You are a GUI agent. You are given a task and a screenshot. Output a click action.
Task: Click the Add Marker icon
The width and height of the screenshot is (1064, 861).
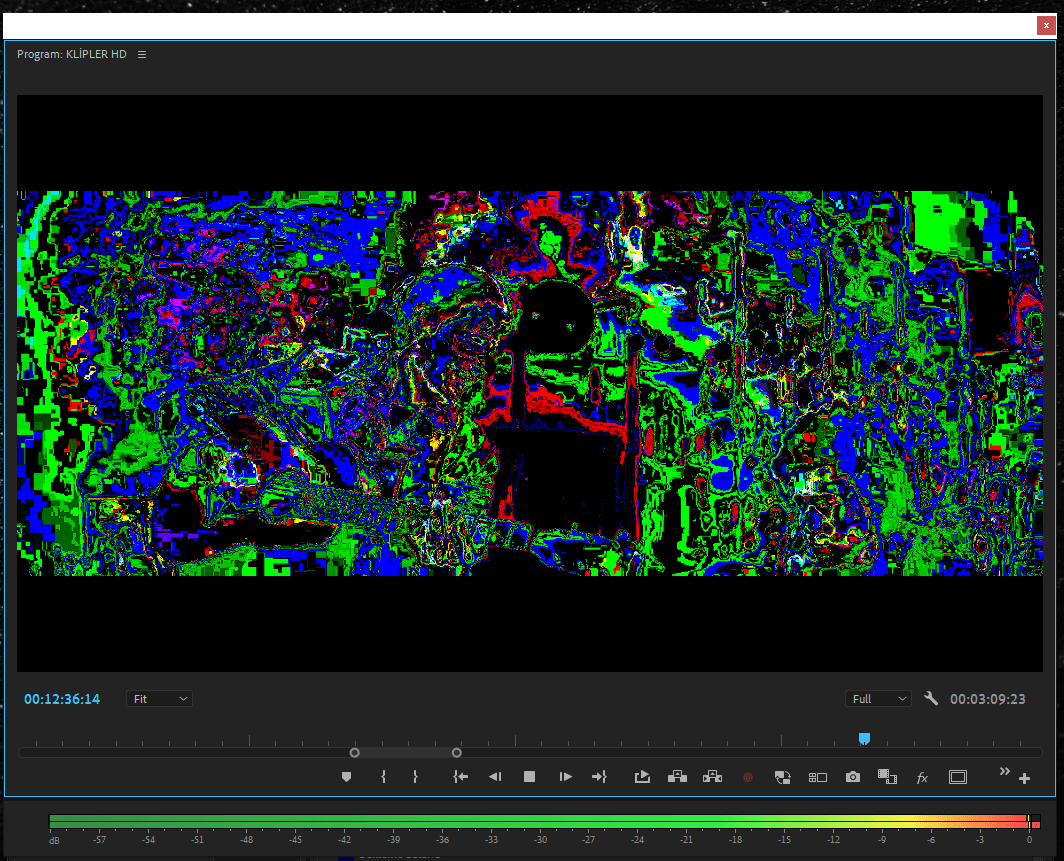[346, 776]
